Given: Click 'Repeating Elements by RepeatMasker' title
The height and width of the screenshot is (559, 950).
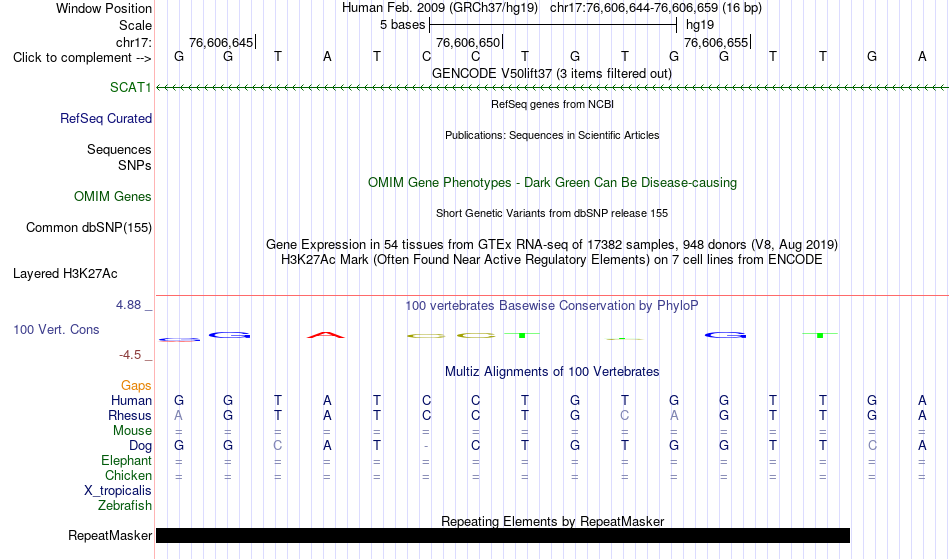Looking at the screenshot, I should click(x=552, y=521).
